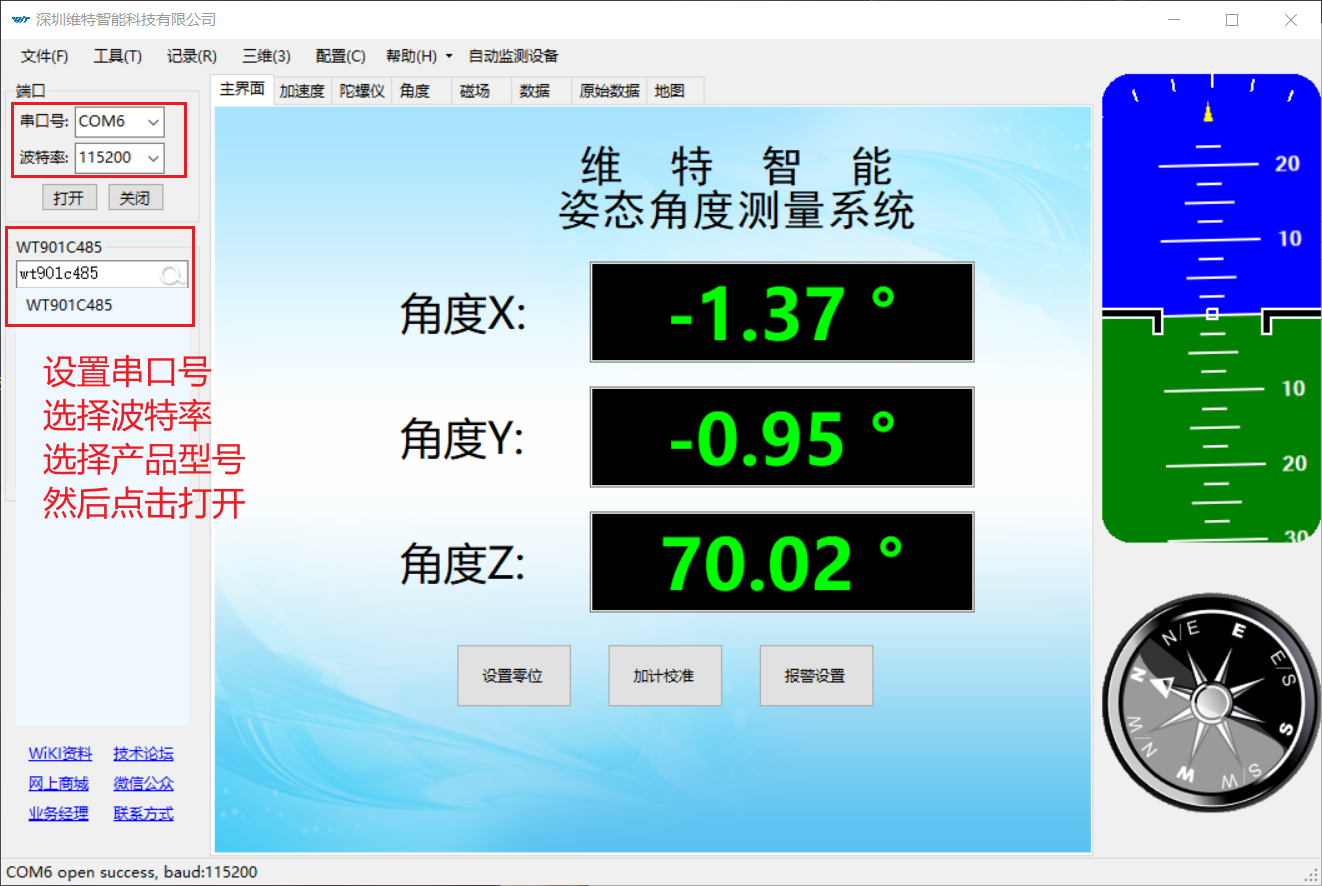The width and height of the screenshot is (1322, 886).
Task: Expand the 串口号 COM6 dropdown
Action: click(x=153, y=122)
